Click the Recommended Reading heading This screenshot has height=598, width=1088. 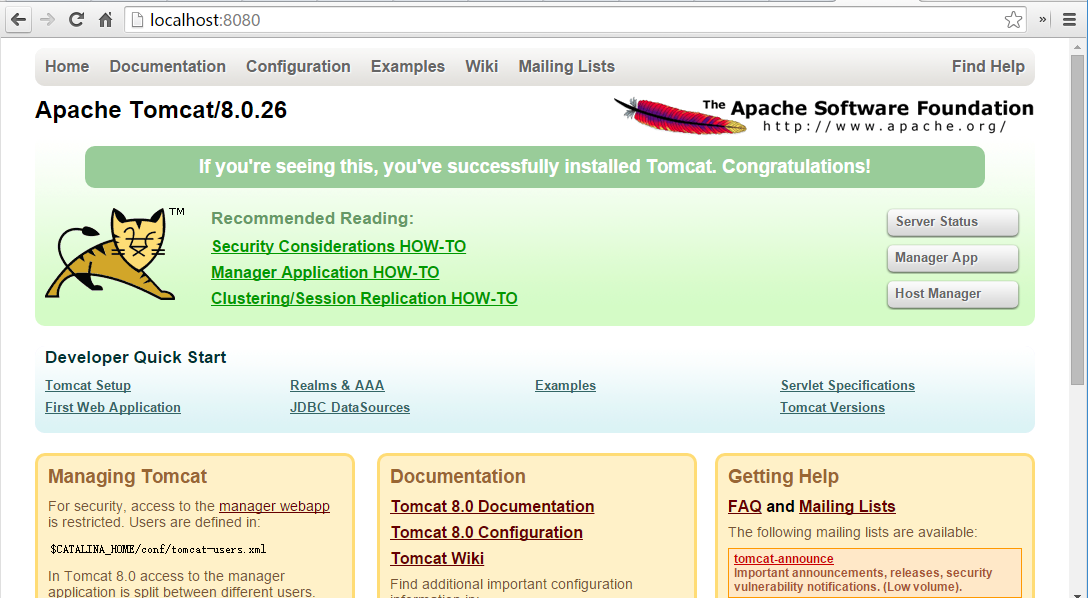click(312, 219)
